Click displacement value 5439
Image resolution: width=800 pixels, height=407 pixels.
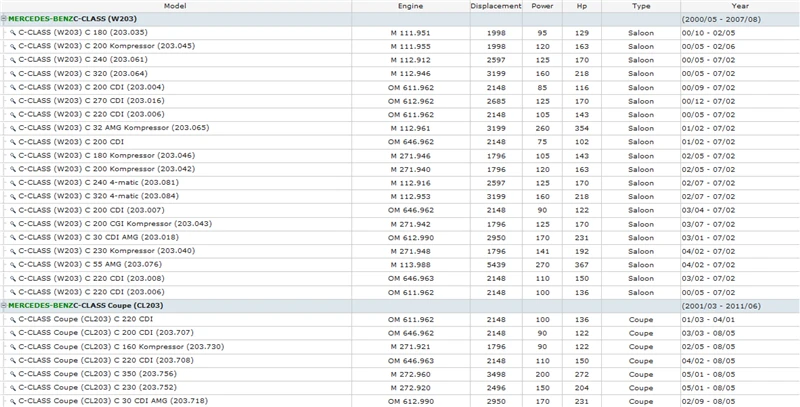pyautogui.click(x=496, y=265)
